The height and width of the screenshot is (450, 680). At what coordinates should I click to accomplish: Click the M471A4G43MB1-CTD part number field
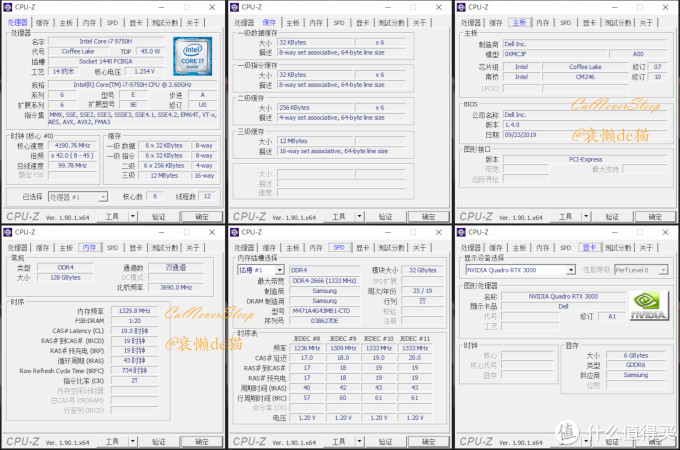pos(324,311)
